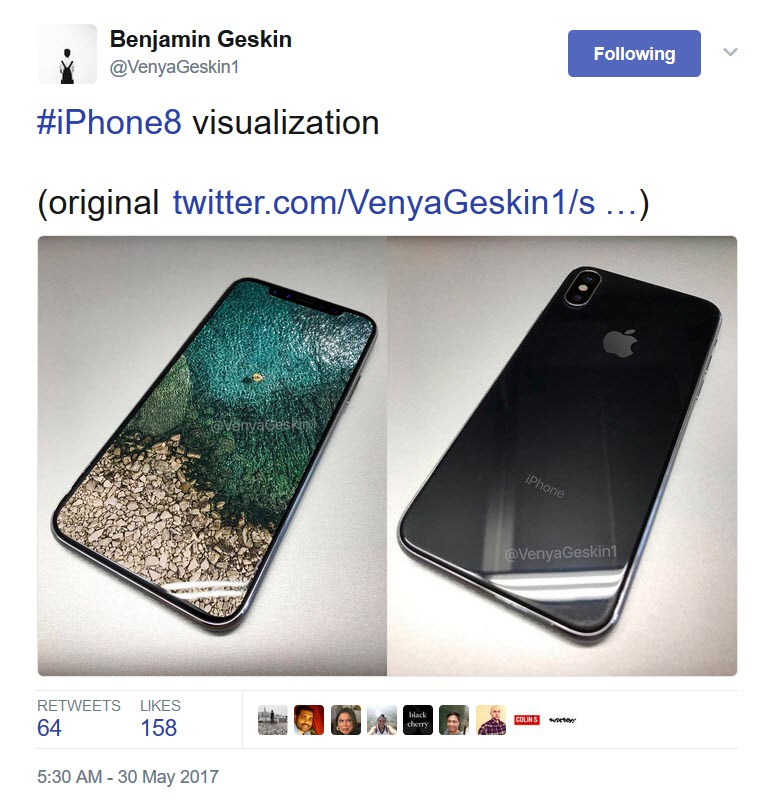Toggle the Following button
Viewport: 777px width, 803px height.
(634, 54)
